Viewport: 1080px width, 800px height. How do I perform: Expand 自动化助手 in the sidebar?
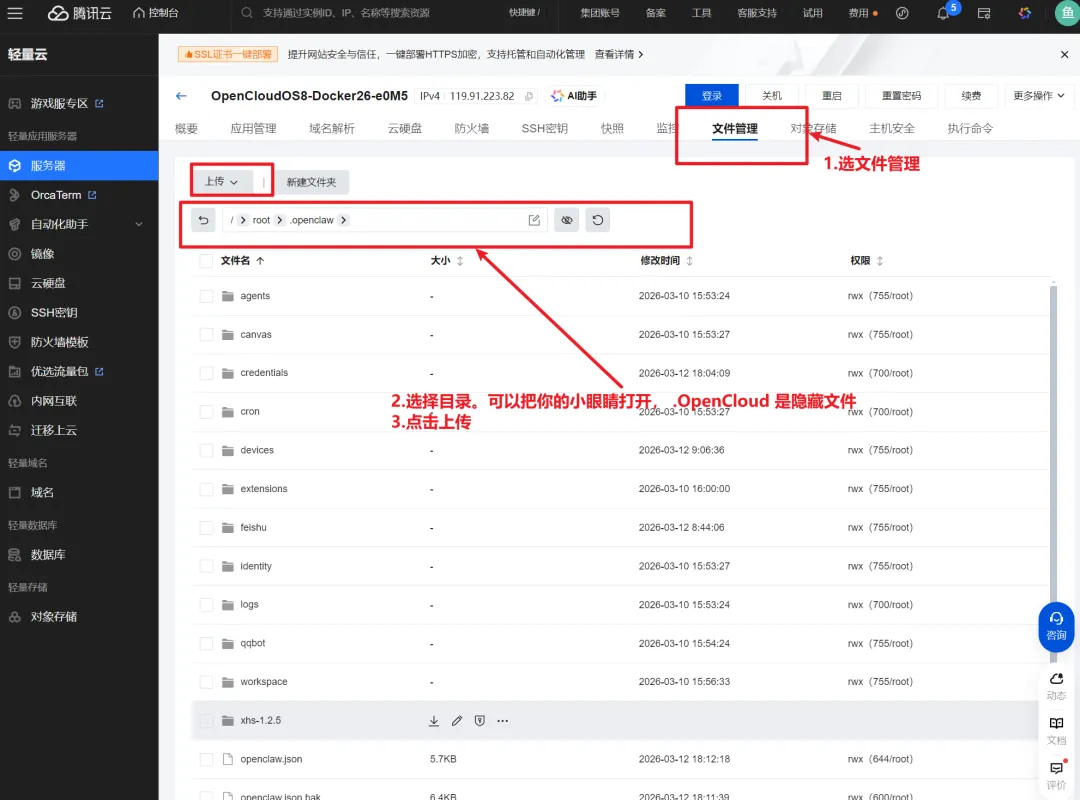coord(138,225)
